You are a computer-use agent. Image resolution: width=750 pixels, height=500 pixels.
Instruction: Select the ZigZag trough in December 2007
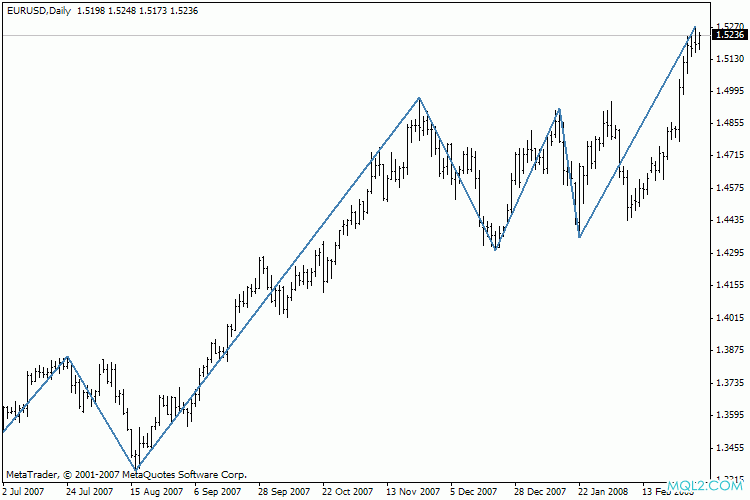click(496, 249)
